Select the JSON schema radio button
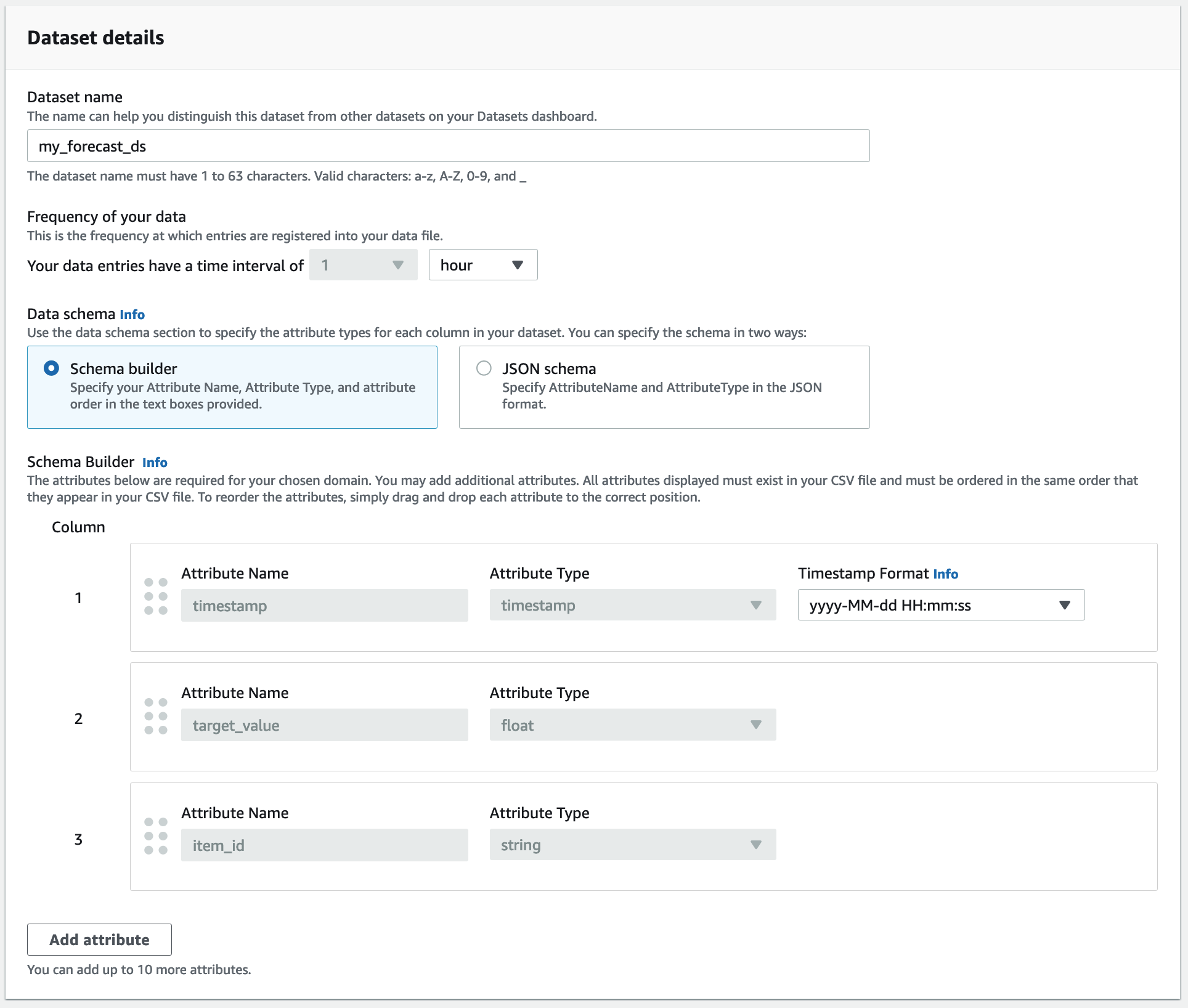Screen dimensions: 1188x1008 pos(484,368)
